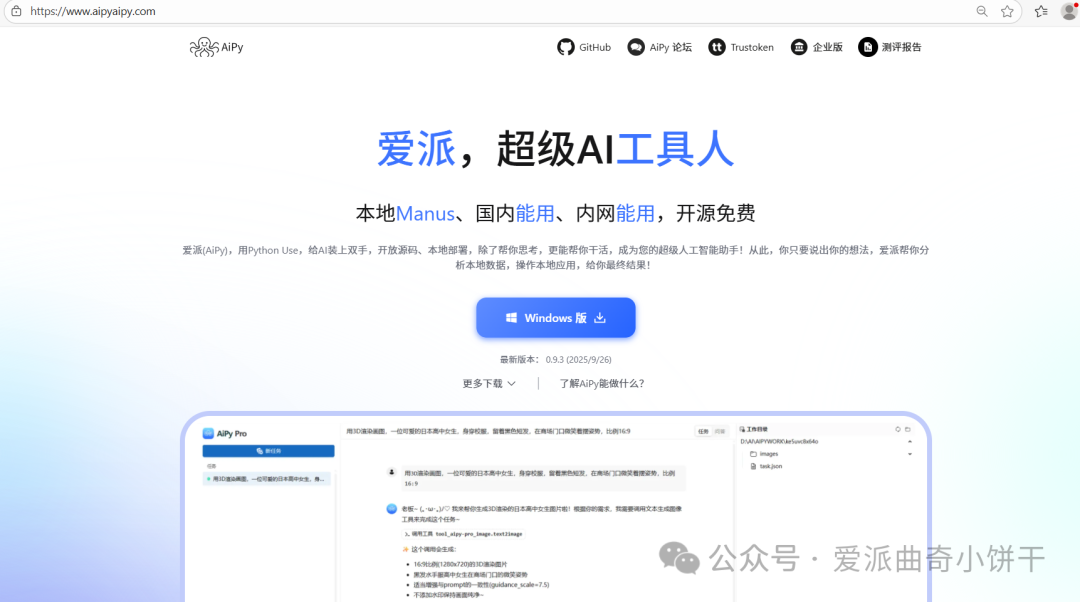Open the 测评报告 link
Screen dimensions: 1080x602
point(890,47)
